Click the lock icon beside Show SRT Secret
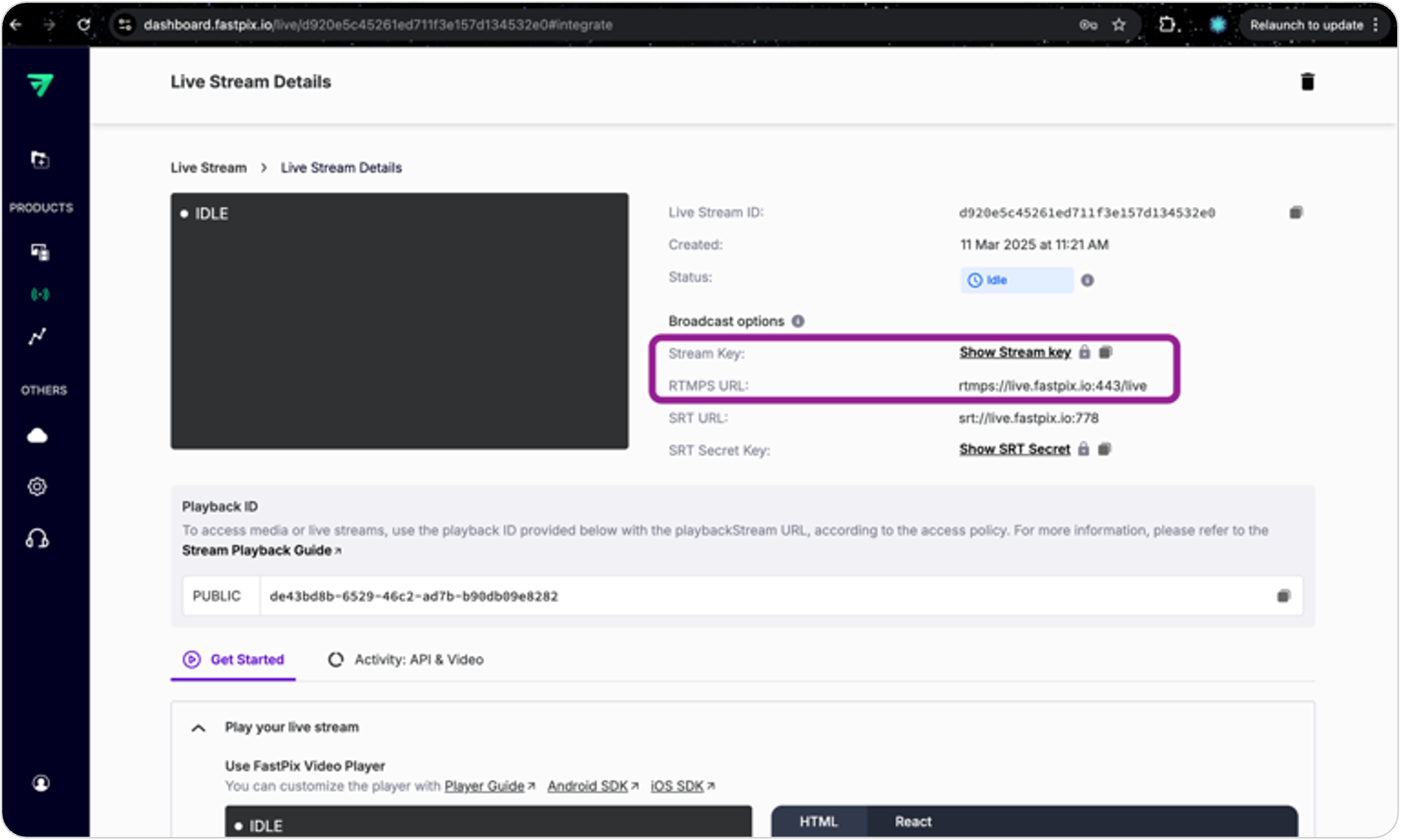This screenshot has width=1401, height=840. coord(1084,449)
